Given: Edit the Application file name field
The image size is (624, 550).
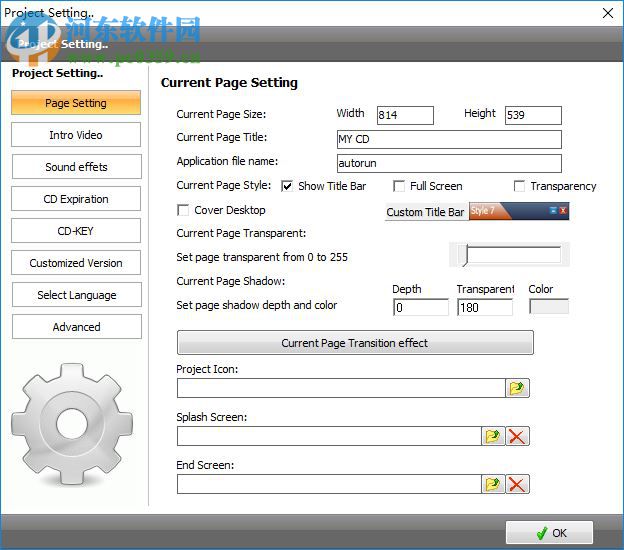Looking at the screenshot, I should (x=449, y=163).
